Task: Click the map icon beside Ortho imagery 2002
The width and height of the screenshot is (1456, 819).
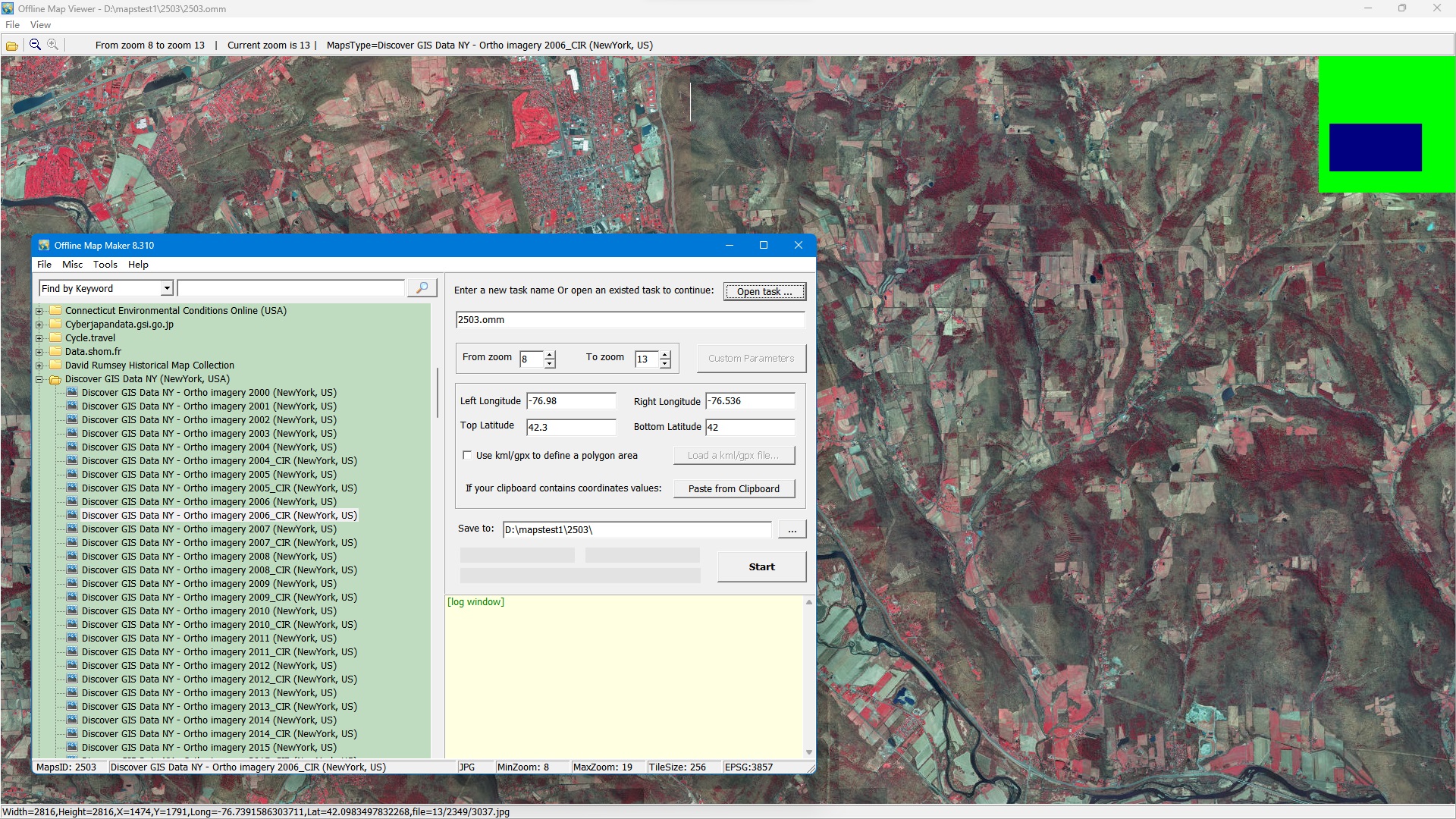Action: pos(72,419)
